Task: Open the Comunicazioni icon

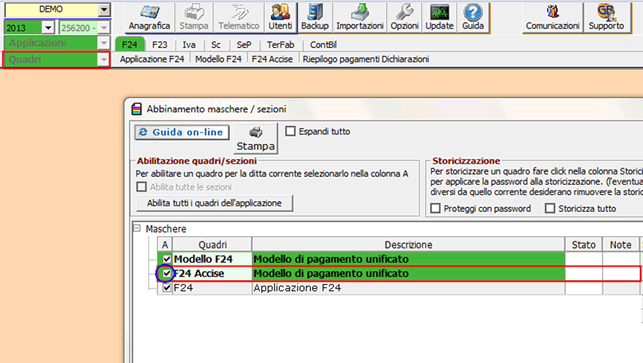Action: point(552,17)
